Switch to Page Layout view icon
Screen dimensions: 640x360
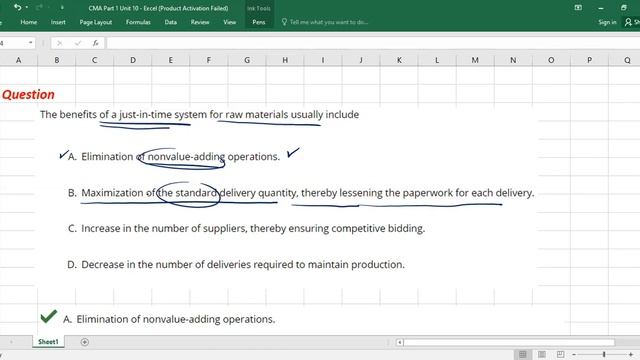click(x=542, y=354)
